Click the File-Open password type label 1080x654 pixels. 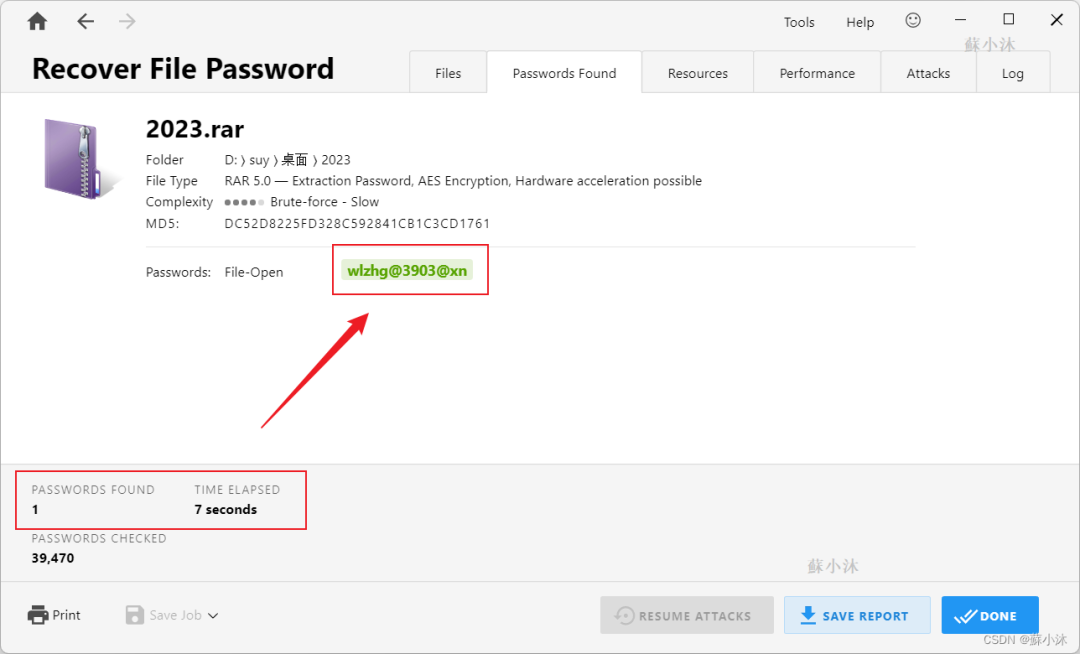click(x=253, y=272)
